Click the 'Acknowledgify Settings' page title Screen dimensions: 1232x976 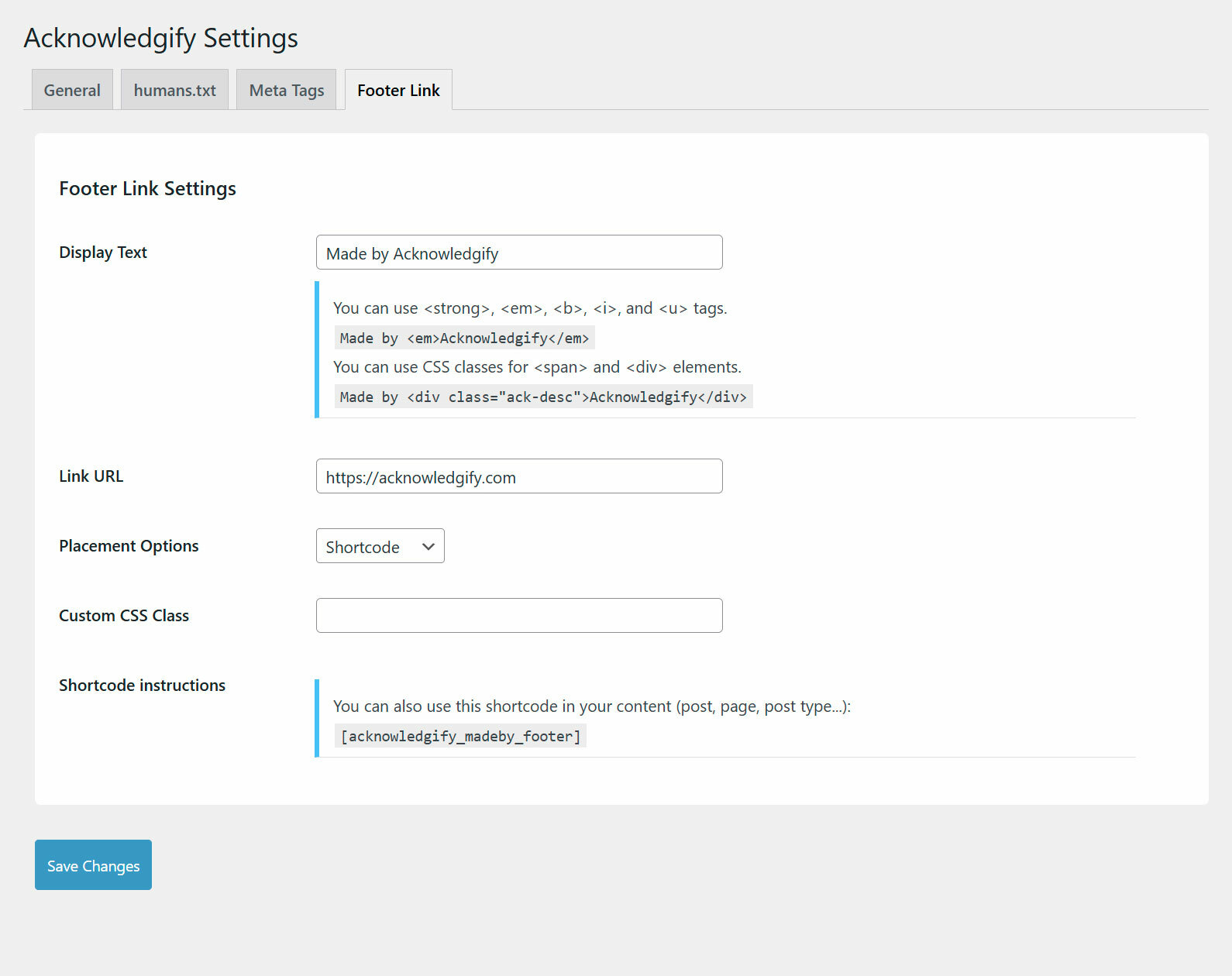point(161,38)
